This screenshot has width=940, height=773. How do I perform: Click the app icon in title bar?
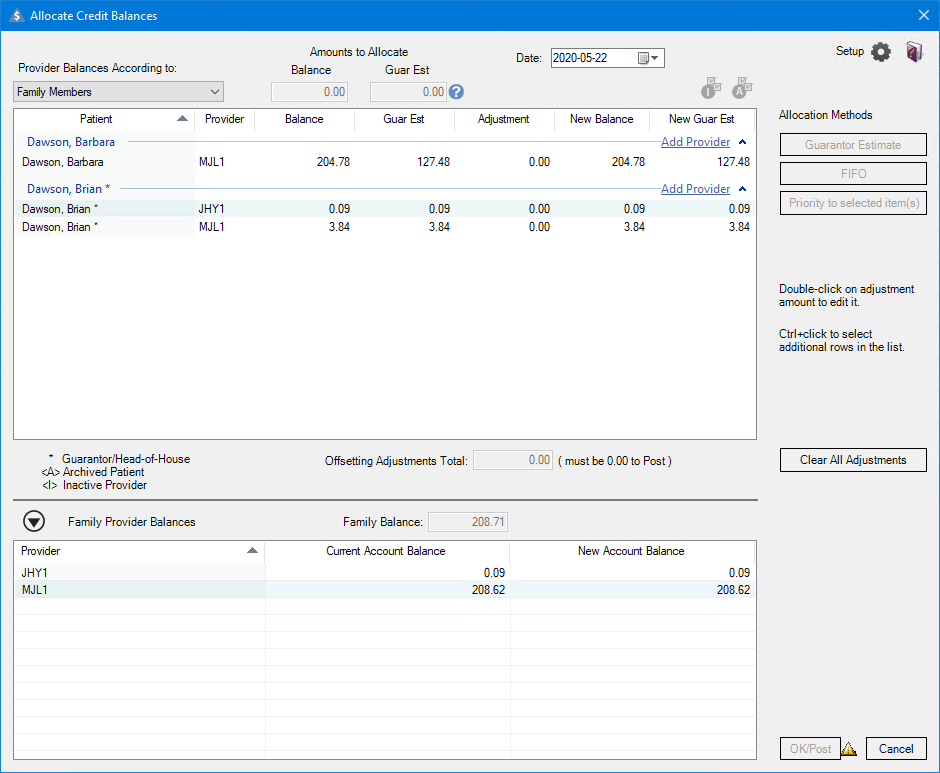16,15
